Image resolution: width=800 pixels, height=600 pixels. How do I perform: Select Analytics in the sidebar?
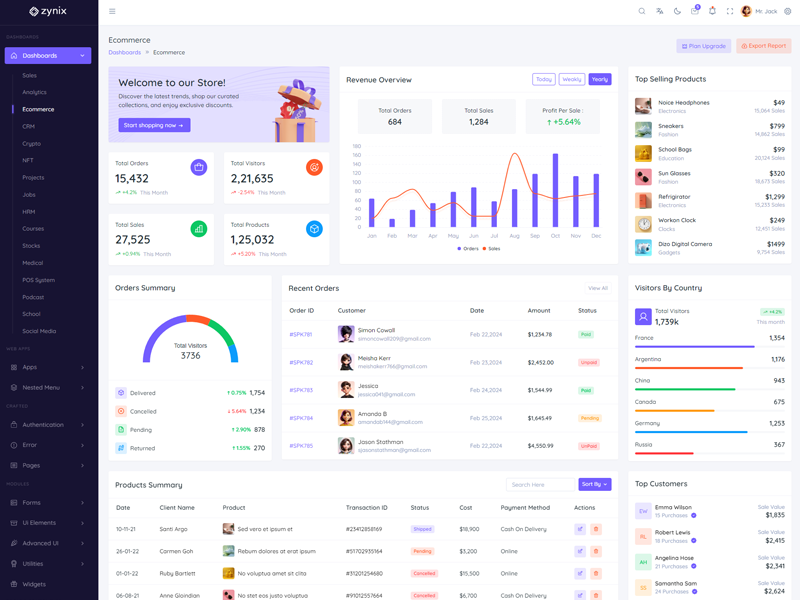[x=35, y=92]
